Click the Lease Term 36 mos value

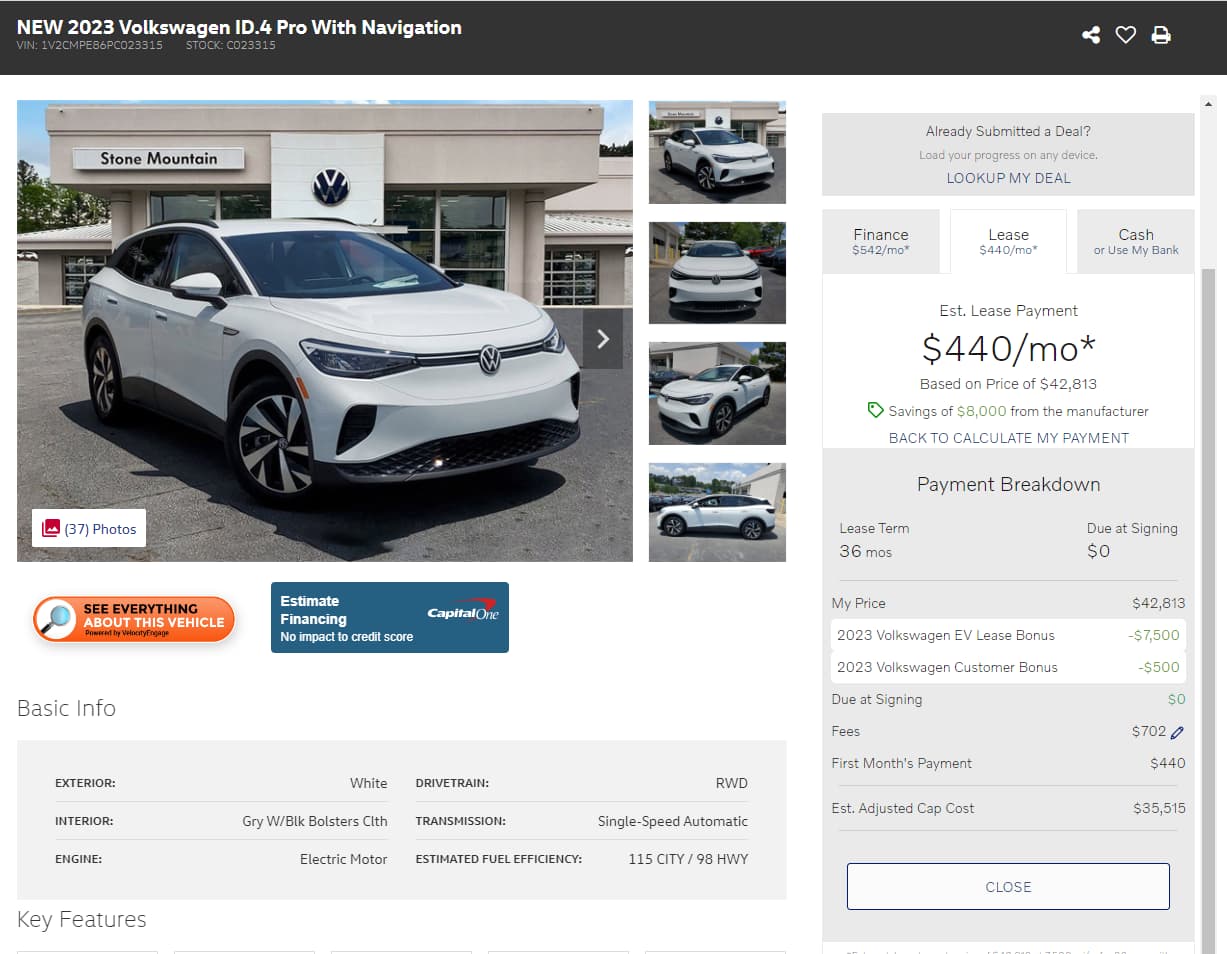866,551
